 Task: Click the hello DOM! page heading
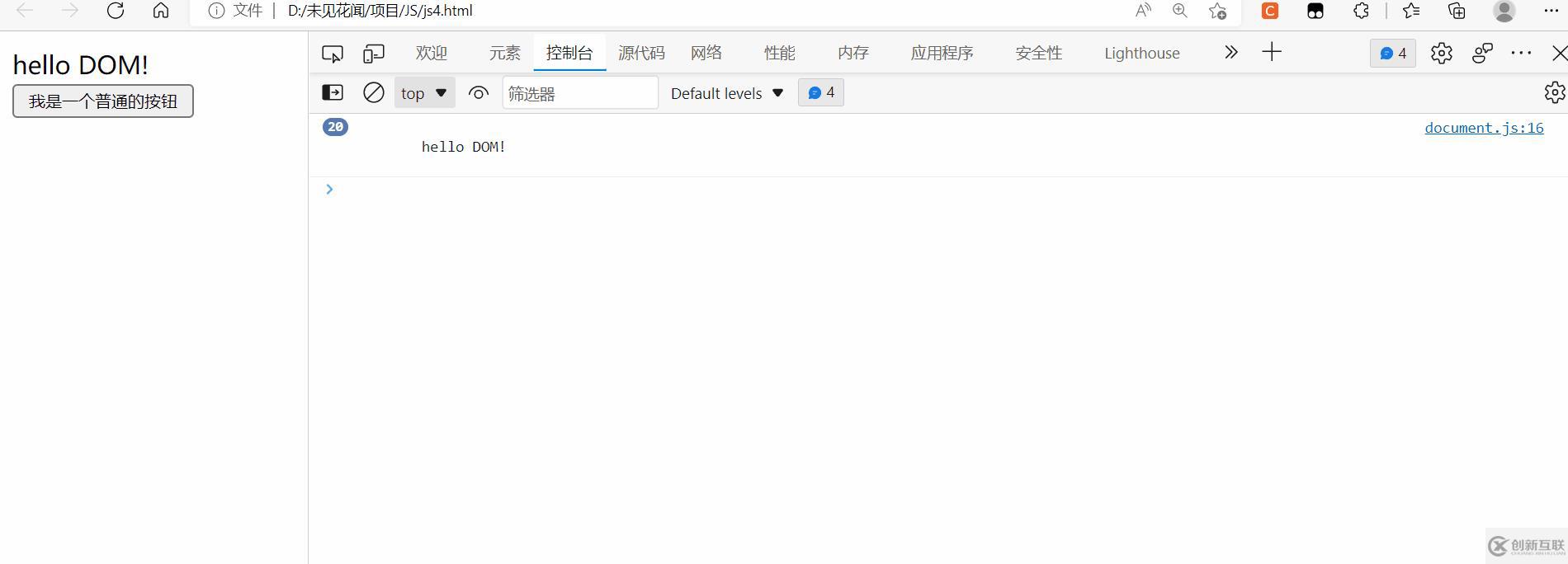(x=81, y=64)
